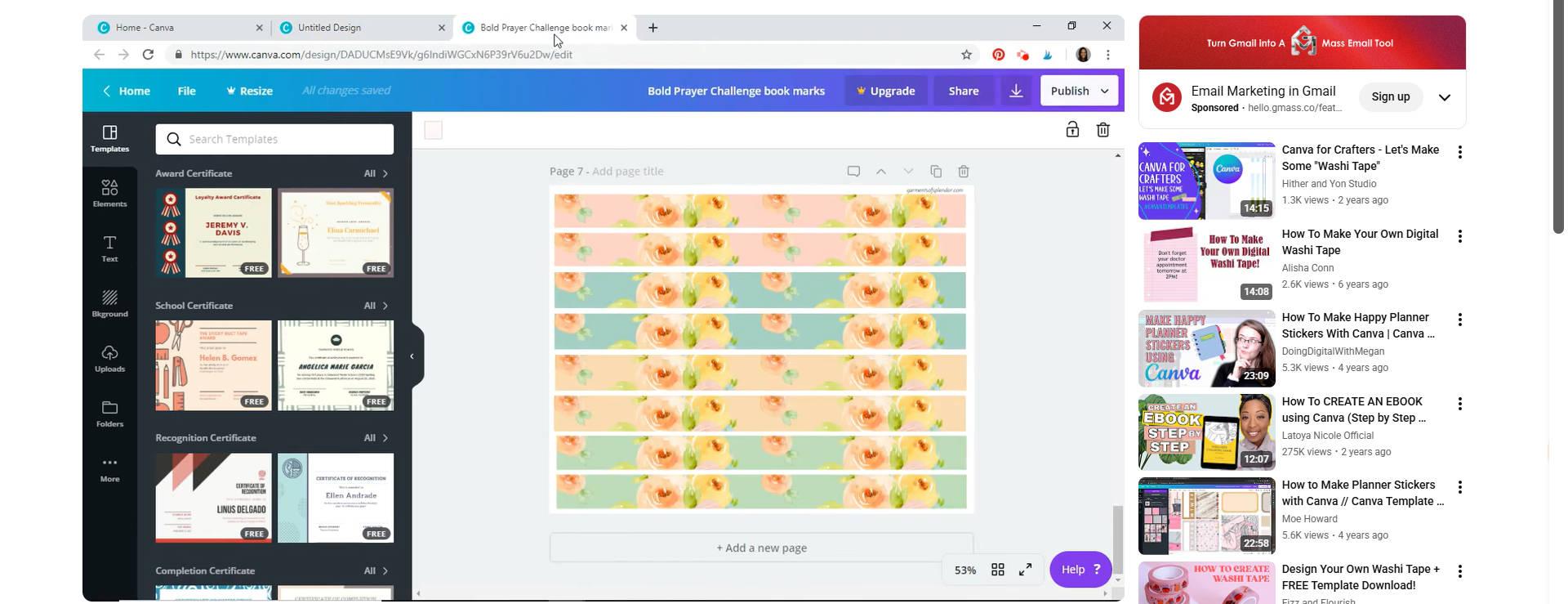Select the Linus Delgado certificate template

tap(213, 498)
